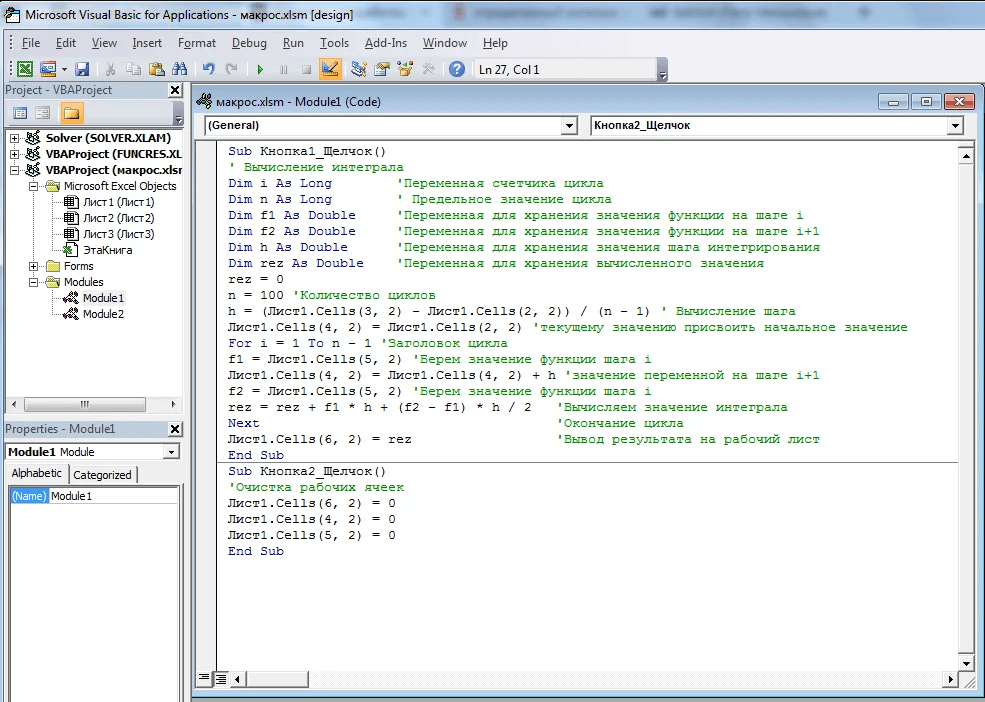The image size is (985, 702).
Task: Expand VBAProject (FUNCRES.XLAM) node
Action: click(14, 154)
